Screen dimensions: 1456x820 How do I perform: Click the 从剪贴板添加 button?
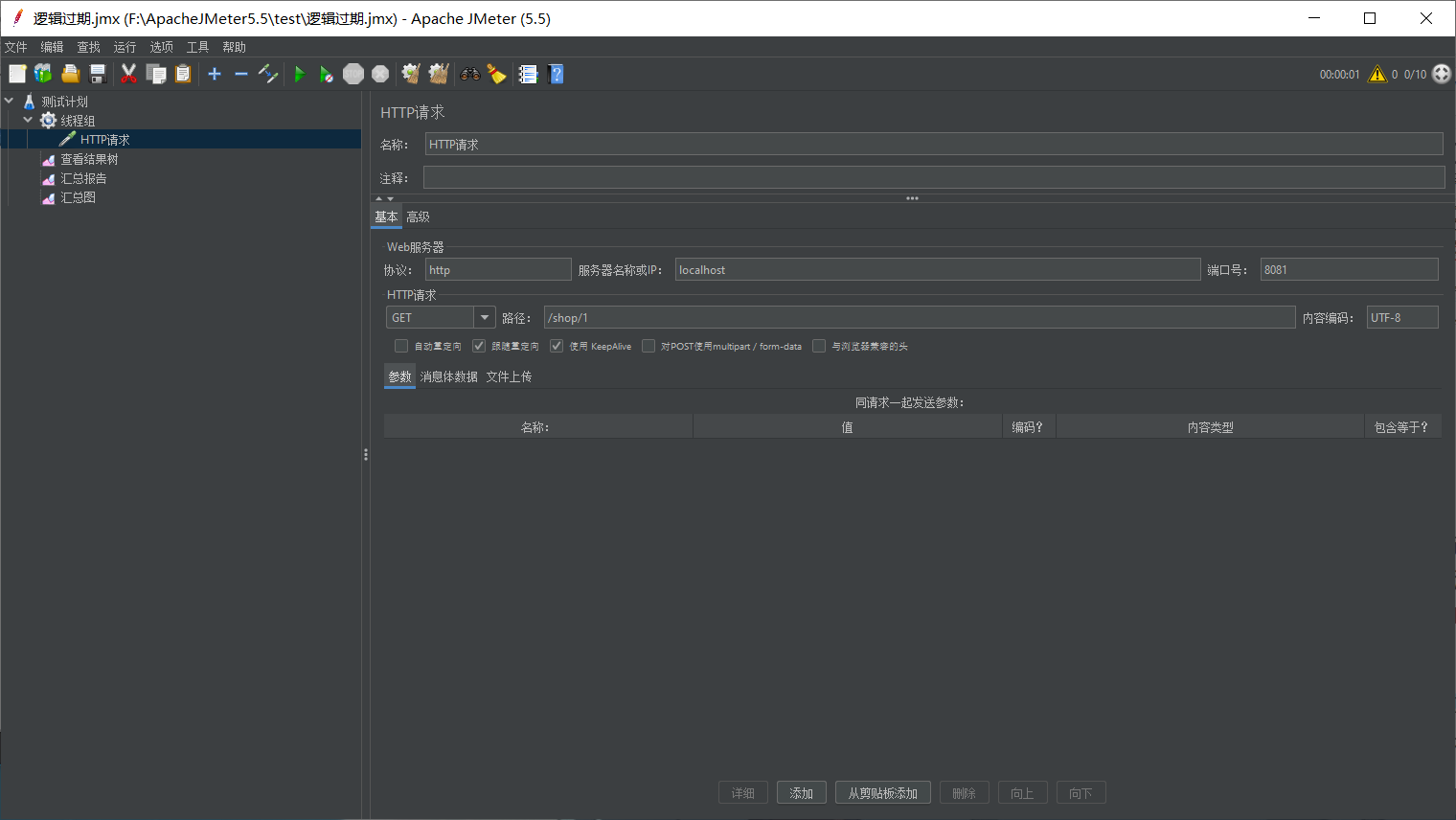883,793
